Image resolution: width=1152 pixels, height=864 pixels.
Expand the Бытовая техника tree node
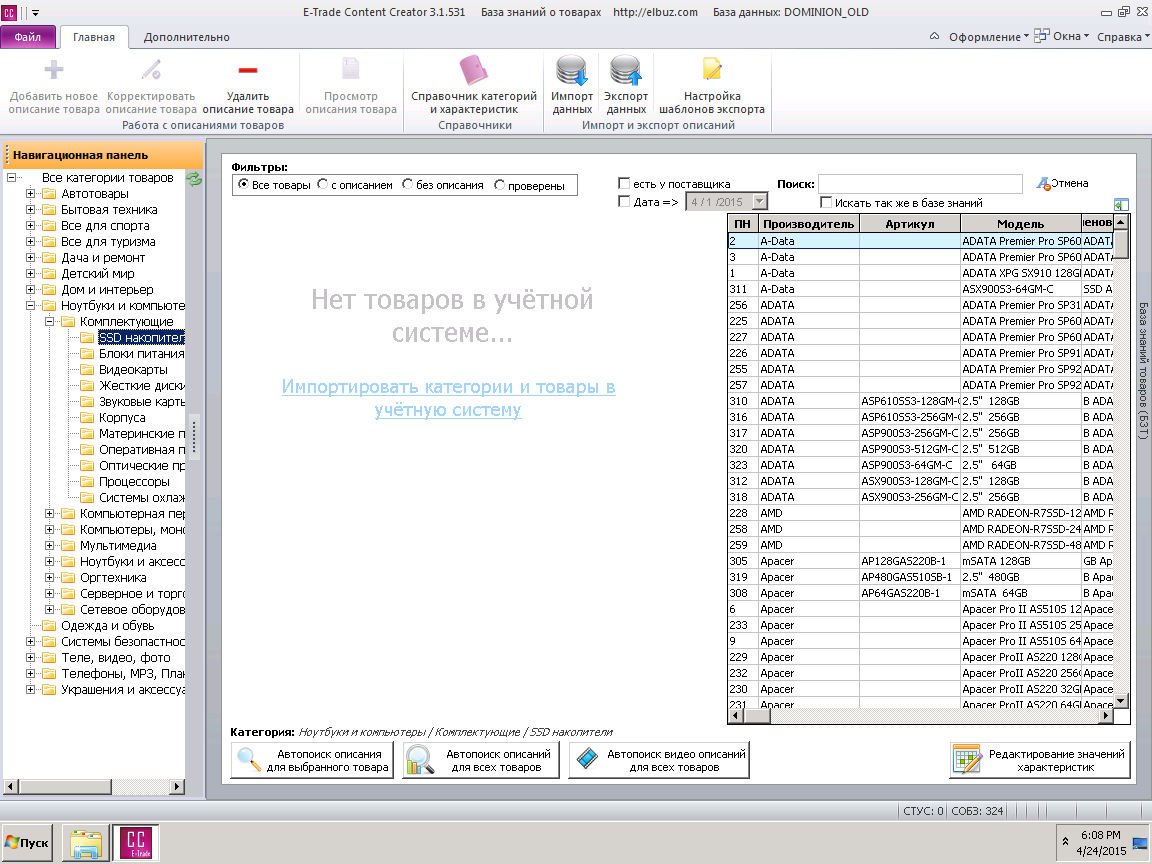[30, 210]
